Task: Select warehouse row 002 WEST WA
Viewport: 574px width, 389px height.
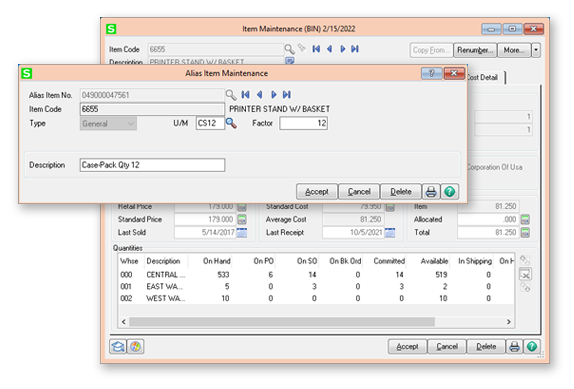Action: pos(316,298)
